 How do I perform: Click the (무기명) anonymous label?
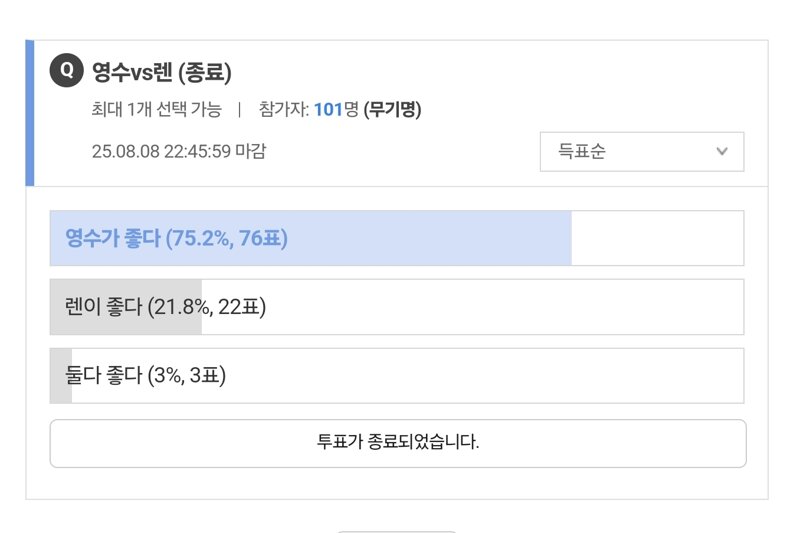tap(392, 110)
